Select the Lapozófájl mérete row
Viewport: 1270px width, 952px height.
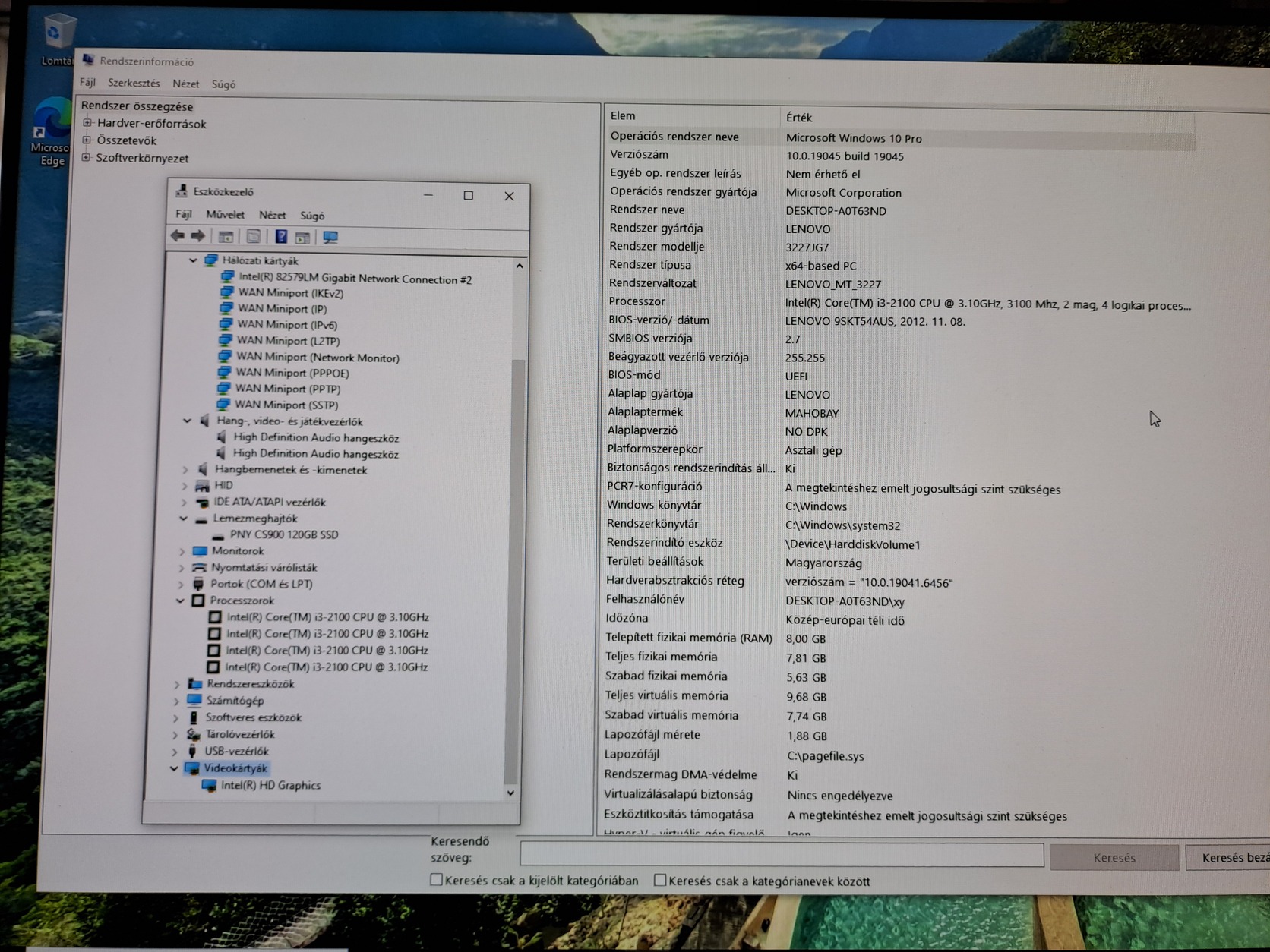click(x=899, y=736)
